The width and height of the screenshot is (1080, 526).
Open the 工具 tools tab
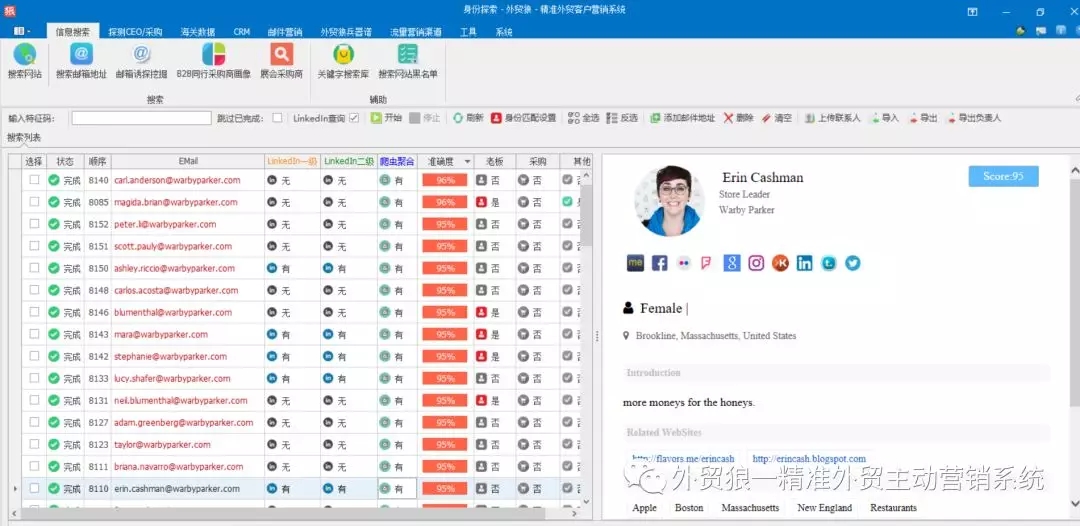pyautogui.click(x=468, y=32)
